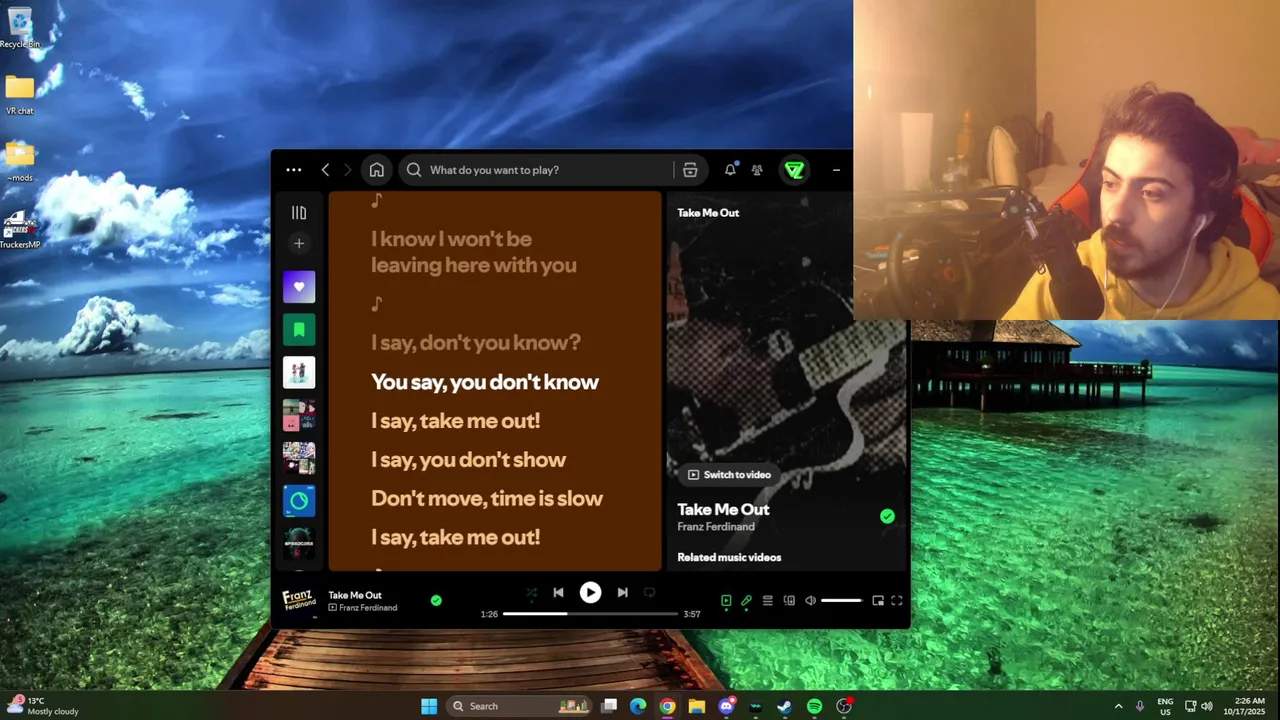Seek on the song progress bar
Image resolution: width=1280 pixels, height=720 pixels.
(590, 614)
